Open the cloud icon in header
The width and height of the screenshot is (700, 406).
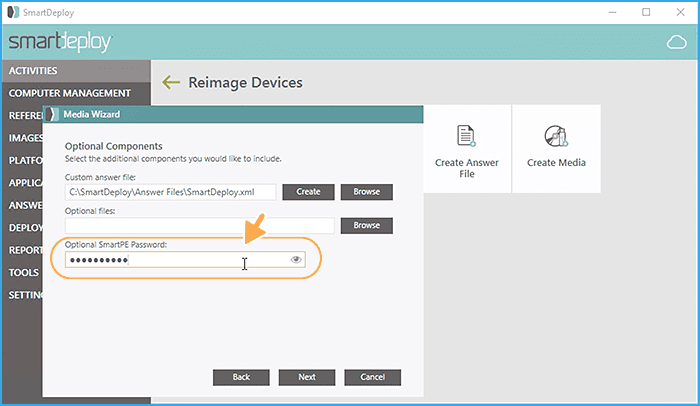pos(676,42)
